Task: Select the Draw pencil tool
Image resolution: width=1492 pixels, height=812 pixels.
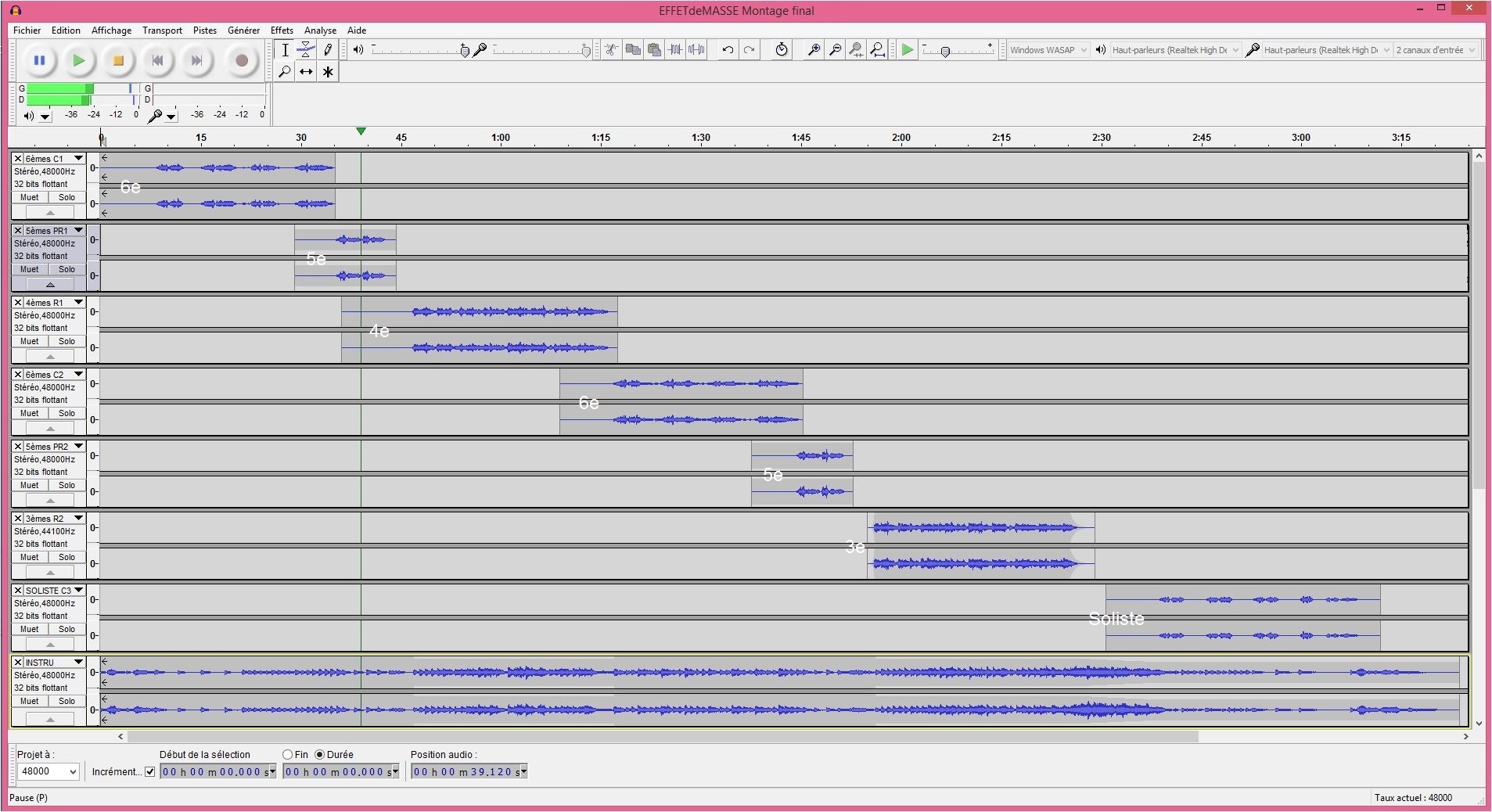Action: click(328, 50)
